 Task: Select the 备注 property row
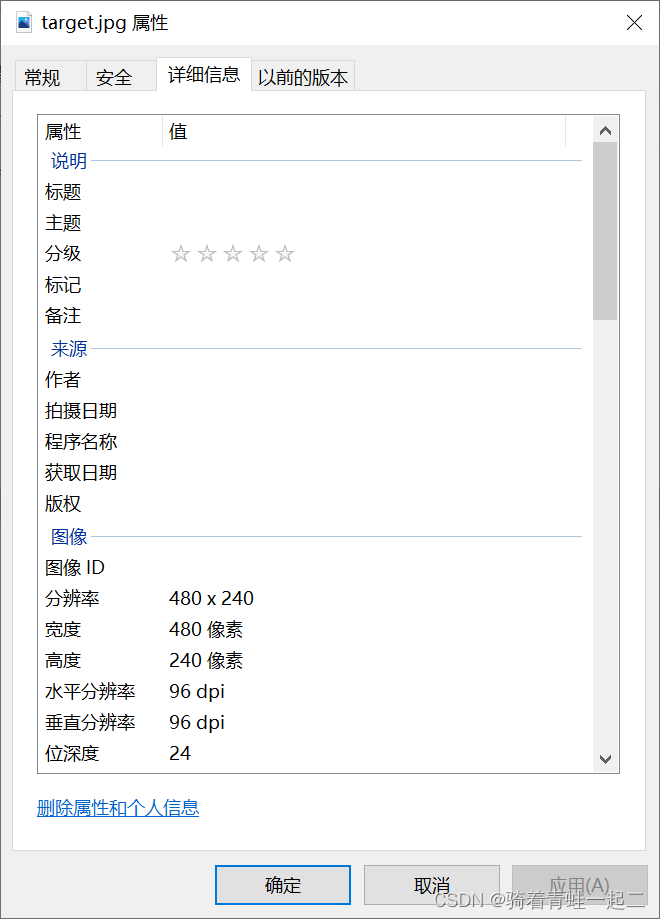tap(315, 316)
